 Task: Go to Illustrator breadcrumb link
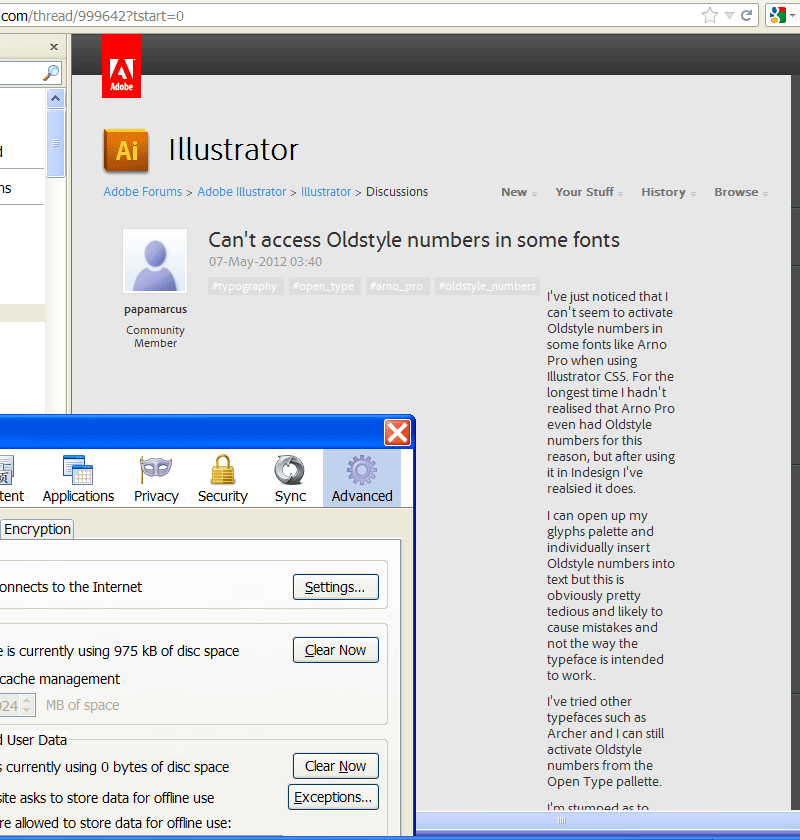(326, 192)
